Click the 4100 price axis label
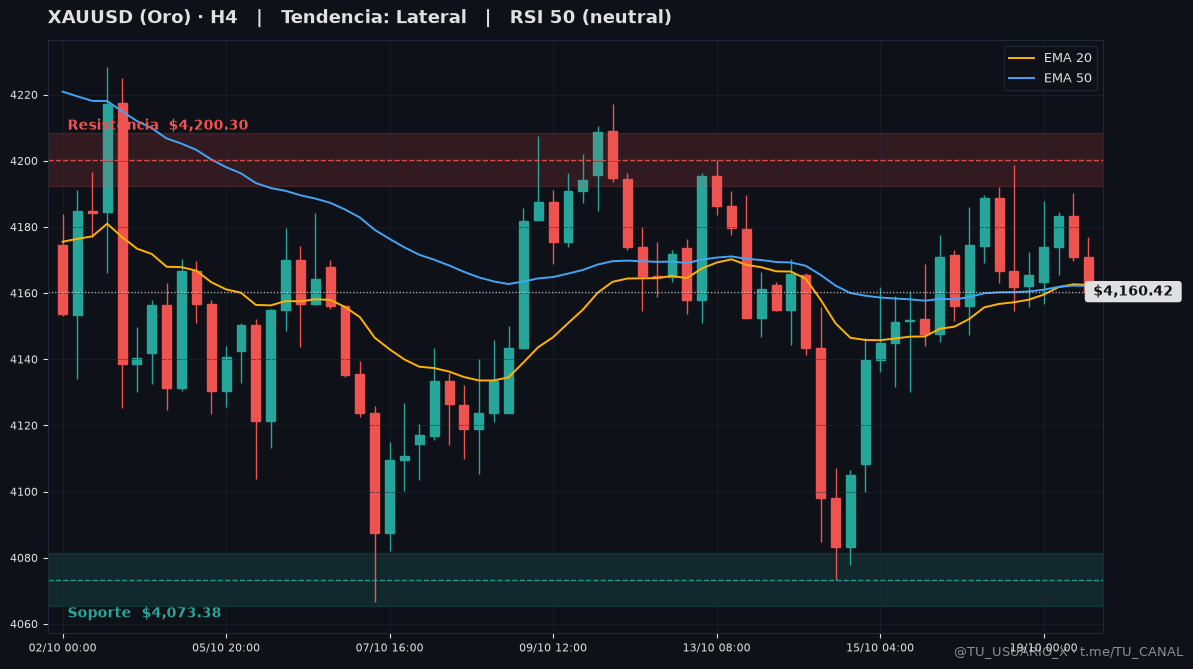 pyautogui.click(x=24, y=492)
